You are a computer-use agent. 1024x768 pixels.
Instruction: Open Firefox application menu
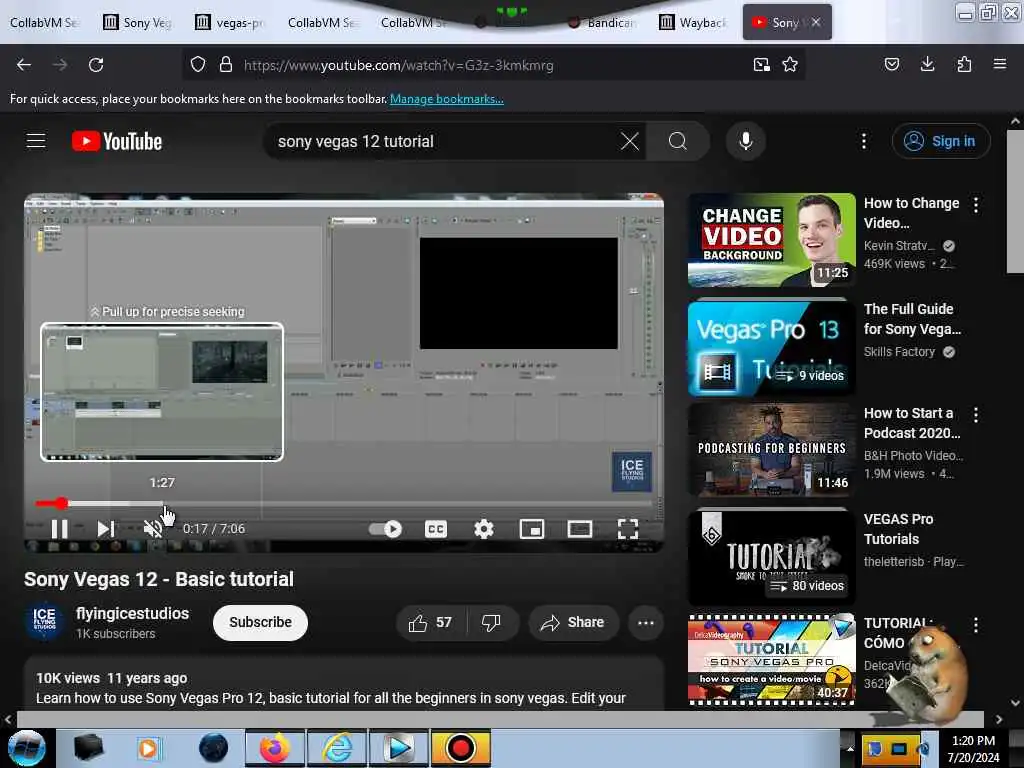coord(1000,64)
